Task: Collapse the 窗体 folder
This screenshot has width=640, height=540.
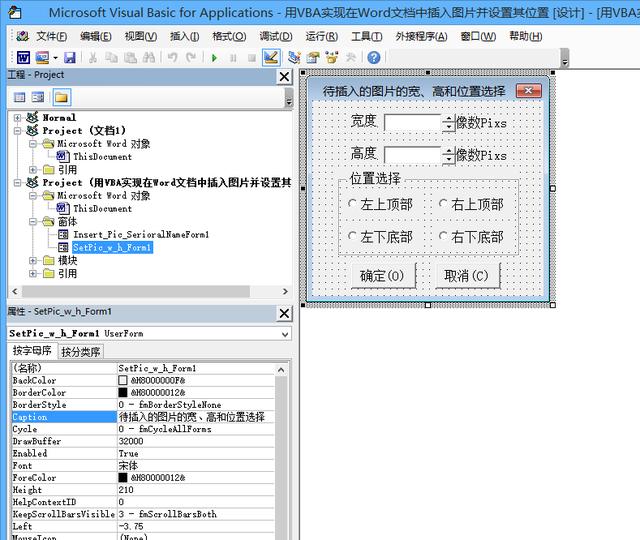Action: [33, 222]
